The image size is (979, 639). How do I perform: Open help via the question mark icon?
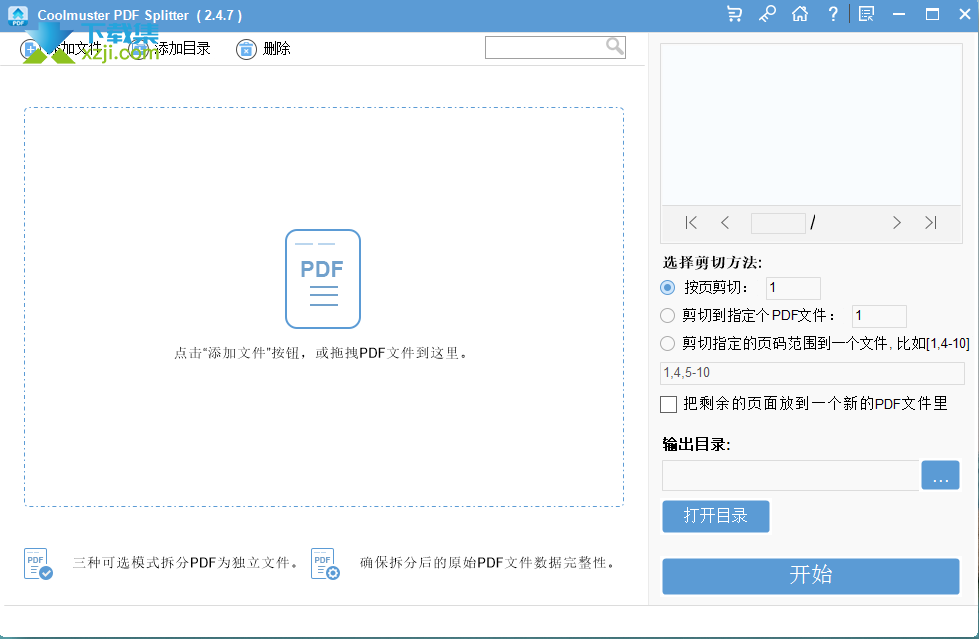[833, 14]
